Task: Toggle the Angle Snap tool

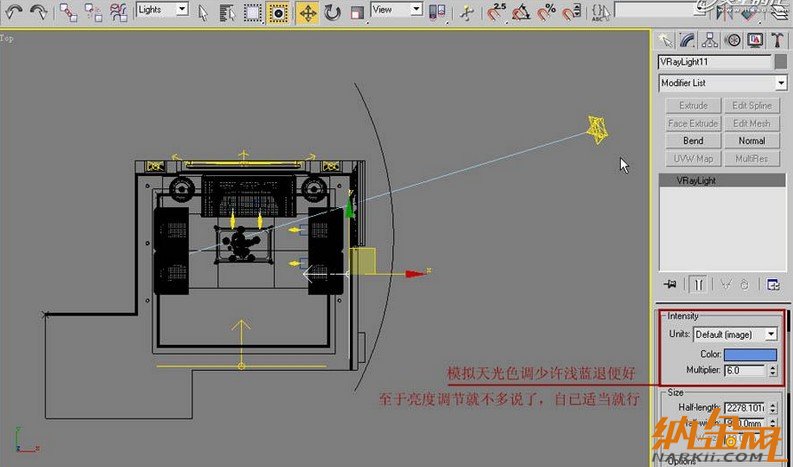Action: click(521, 12)
